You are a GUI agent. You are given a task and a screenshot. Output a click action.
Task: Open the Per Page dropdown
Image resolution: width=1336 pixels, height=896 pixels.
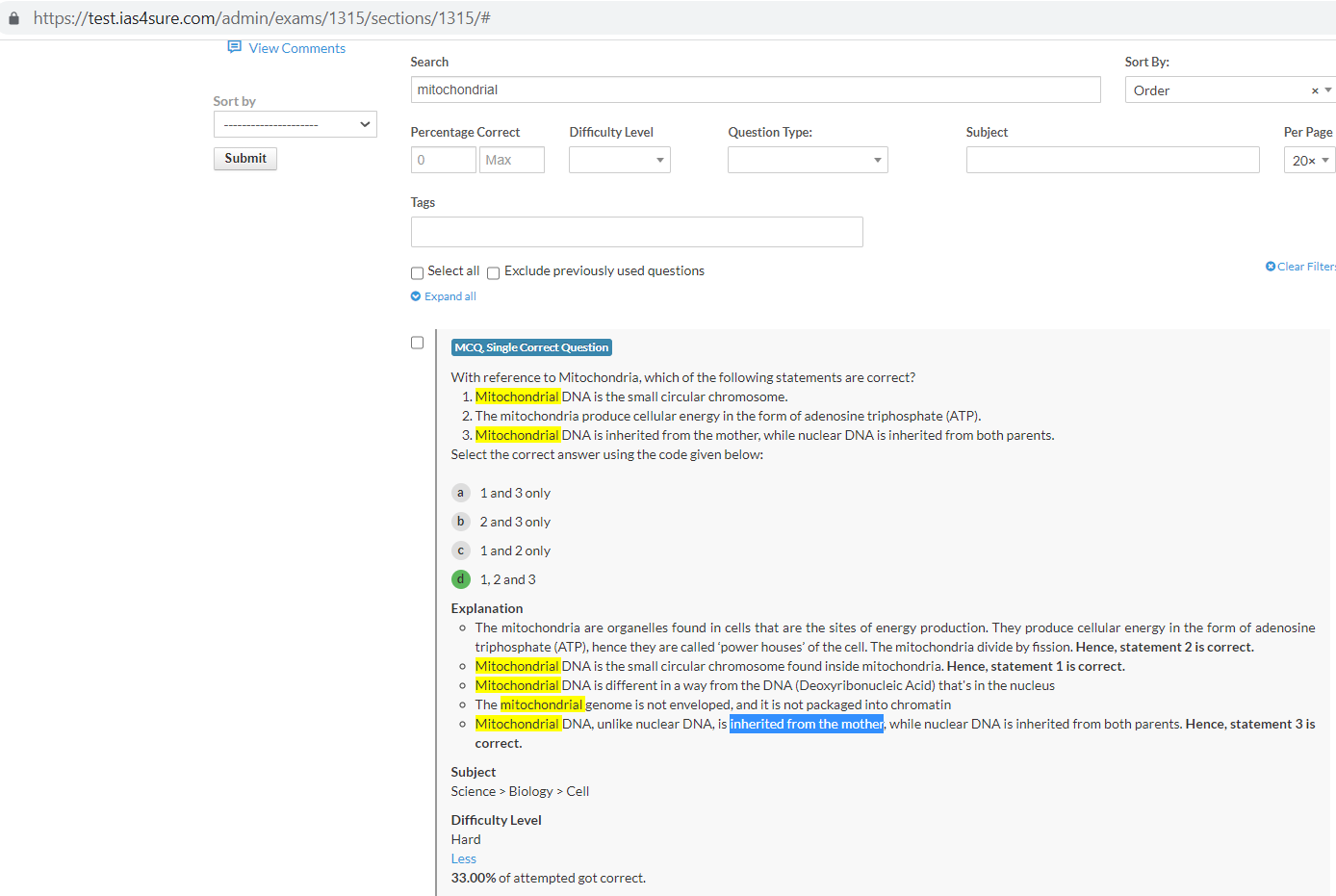[1309, 160]
